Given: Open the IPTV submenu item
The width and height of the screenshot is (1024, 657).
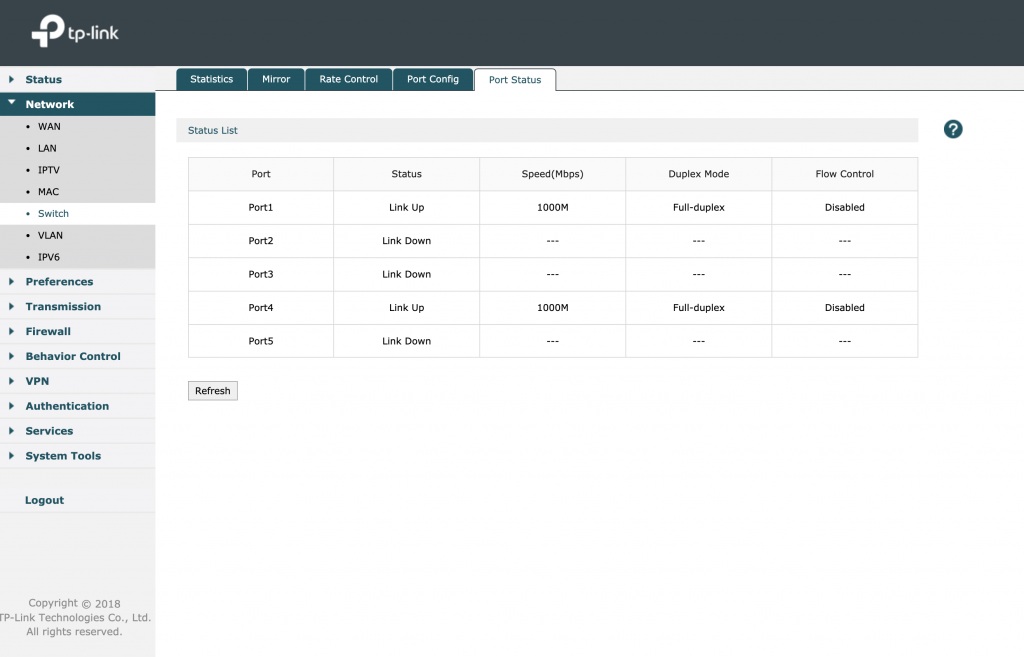Looking at the screenshot, I should pyautogui.click(x=49, y=170).
